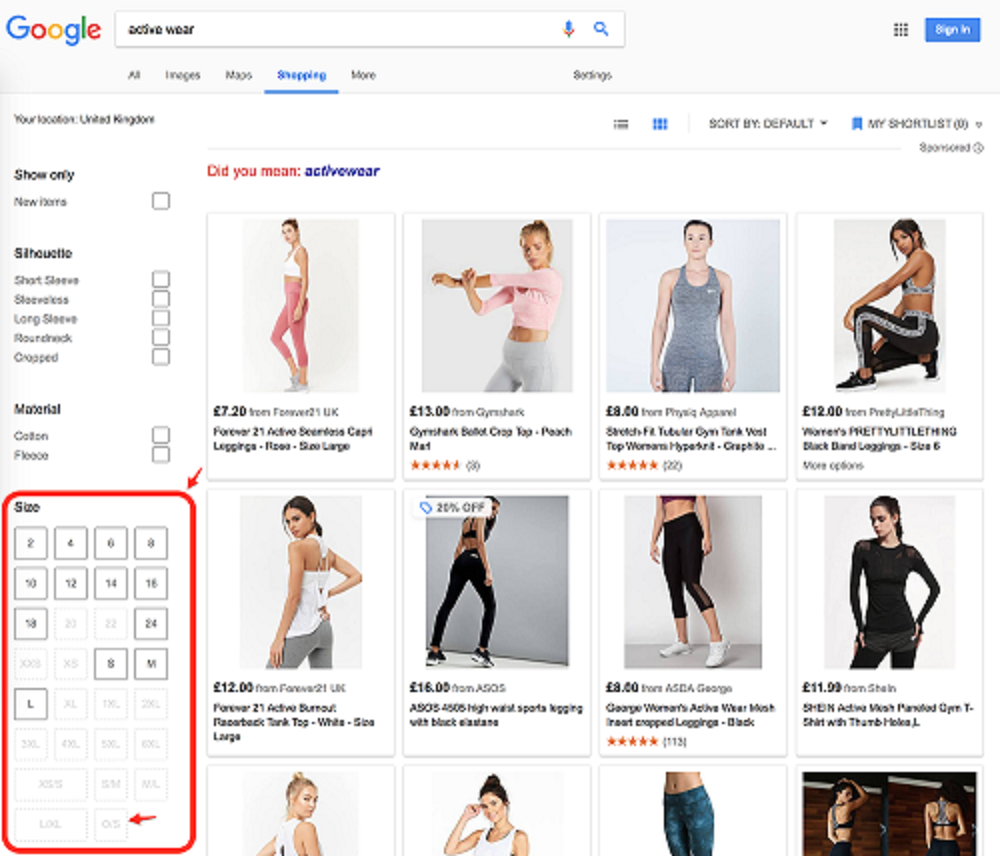Open the More search tab menu
This screenshot has width=1000, height=856.
point(363,75)
